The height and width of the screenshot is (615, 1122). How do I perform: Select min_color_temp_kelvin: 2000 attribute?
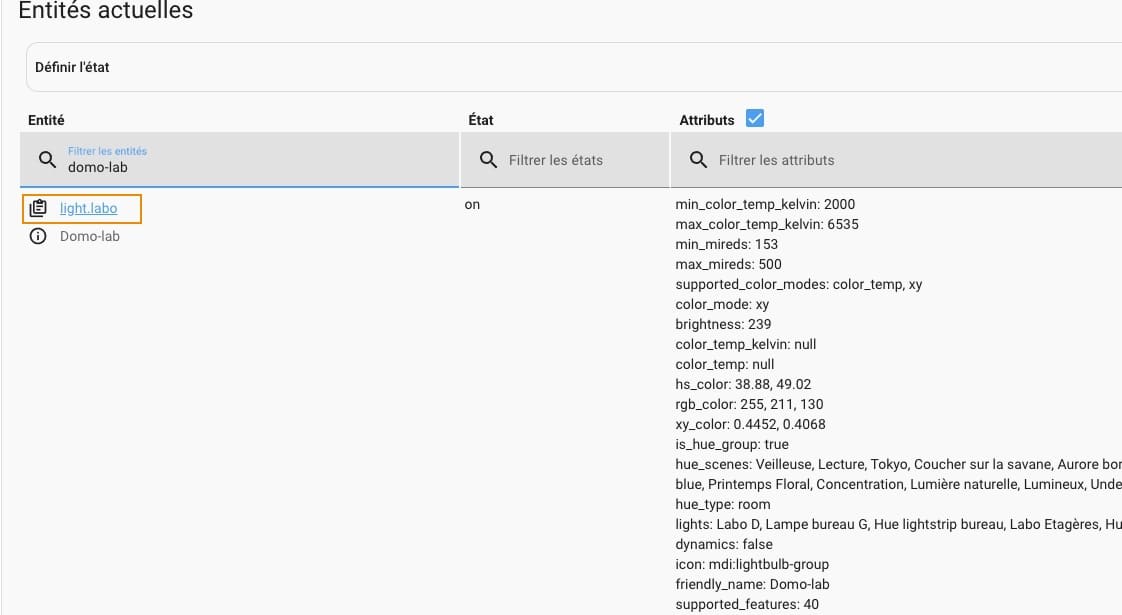tap(765, 205)
